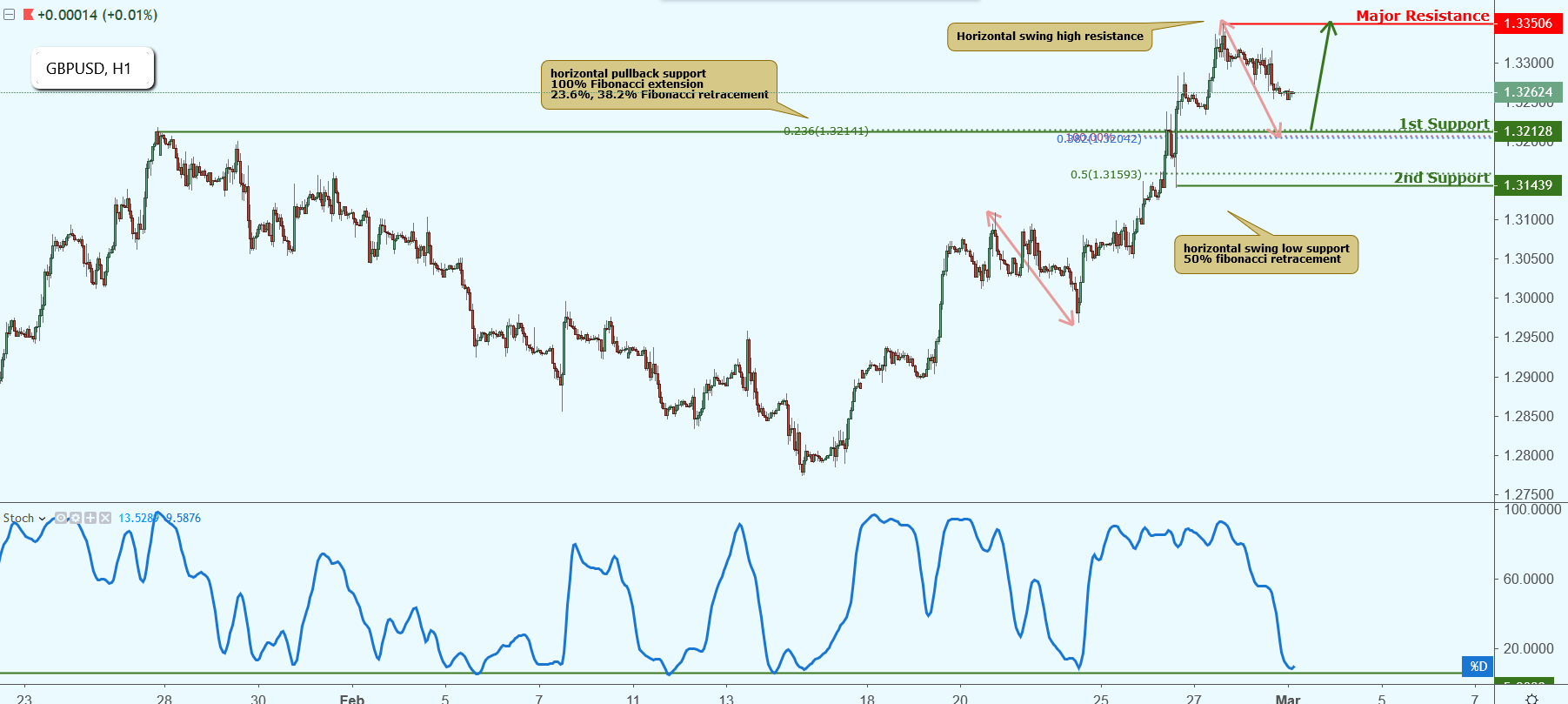Click the red flag icon by price change
Screen dimensions: 1568x704
click(29, 15)
